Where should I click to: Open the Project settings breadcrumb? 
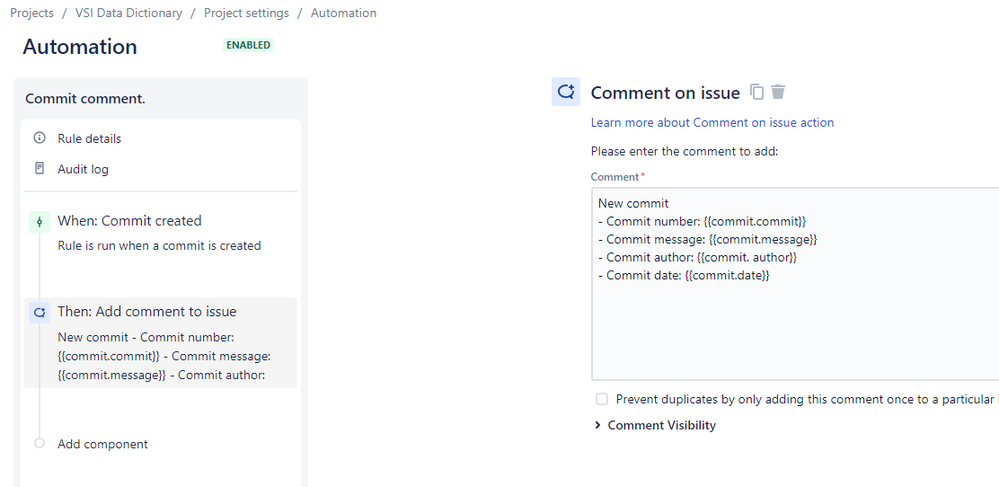pos(246,13)
